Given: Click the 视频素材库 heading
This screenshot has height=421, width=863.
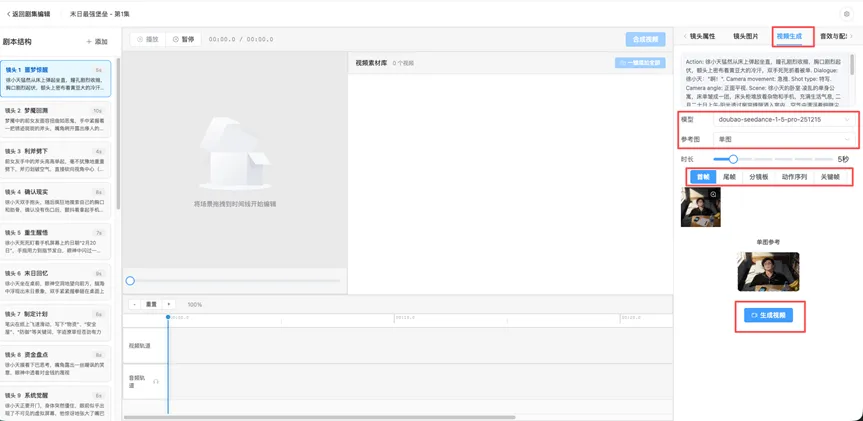Looking at the screenshot, I should [370, 63].
